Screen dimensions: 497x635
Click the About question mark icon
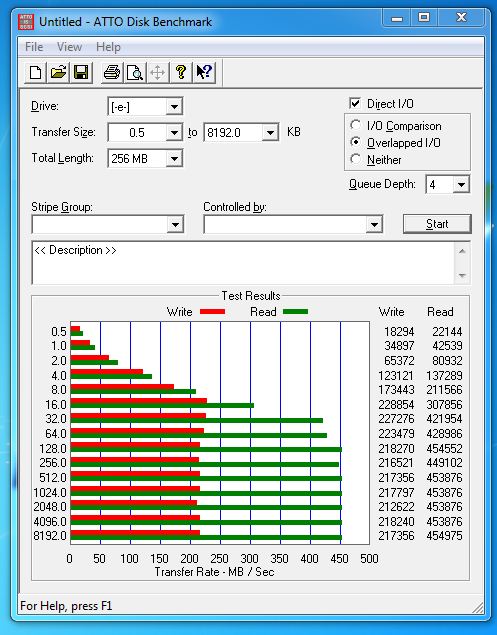[x=181, y=73]
